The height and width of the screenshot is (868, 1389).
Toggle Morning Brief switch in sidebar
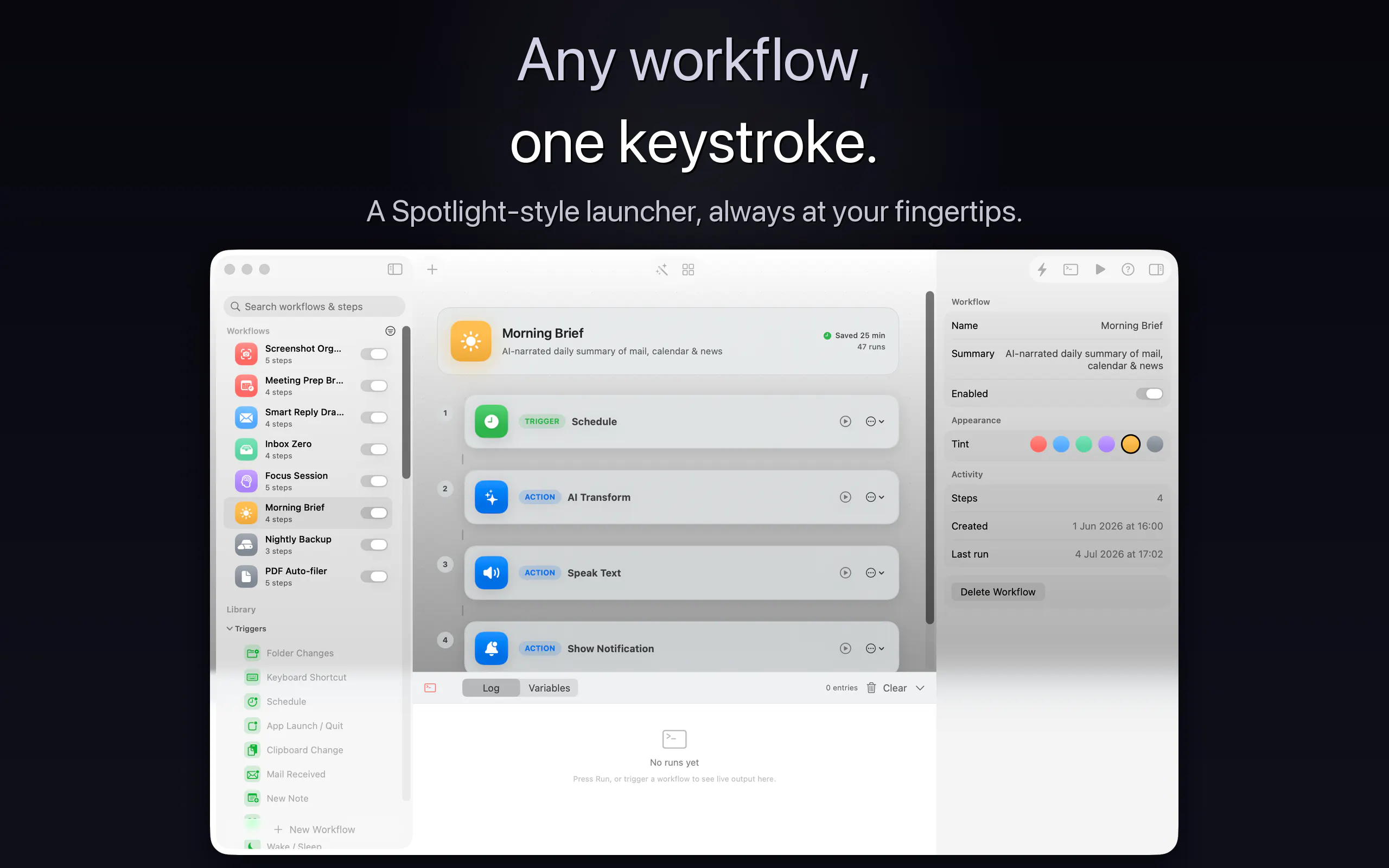374,513
